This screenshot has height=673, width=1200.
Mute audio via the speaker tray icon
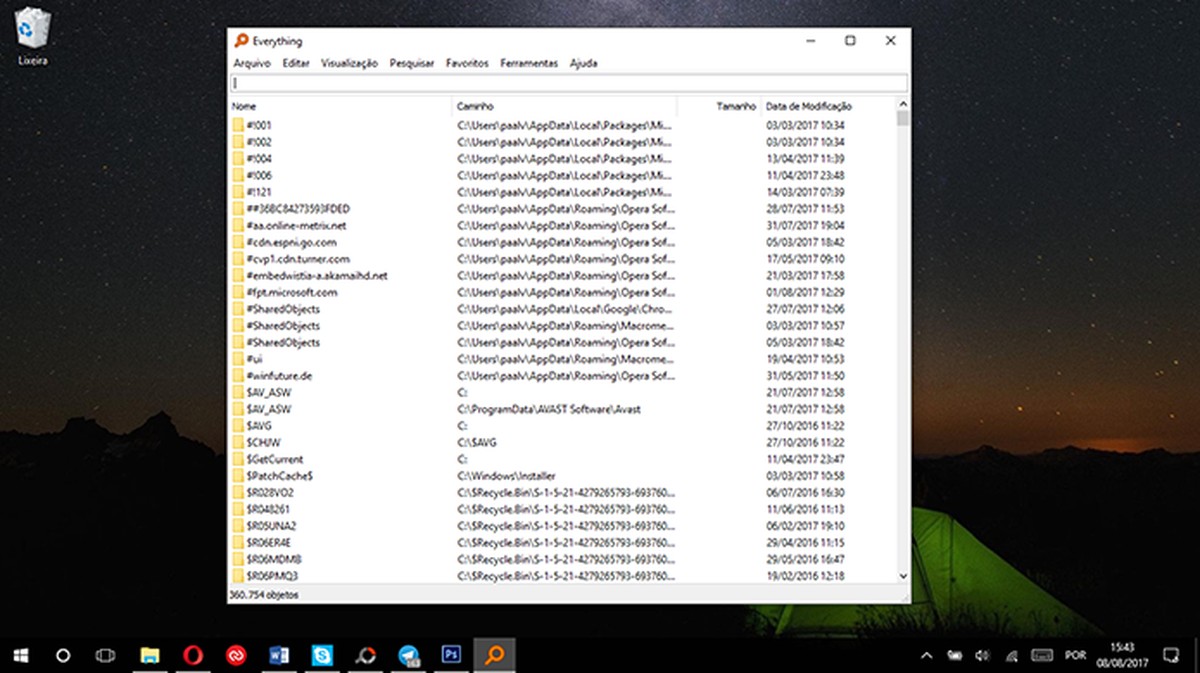(981, 656)
